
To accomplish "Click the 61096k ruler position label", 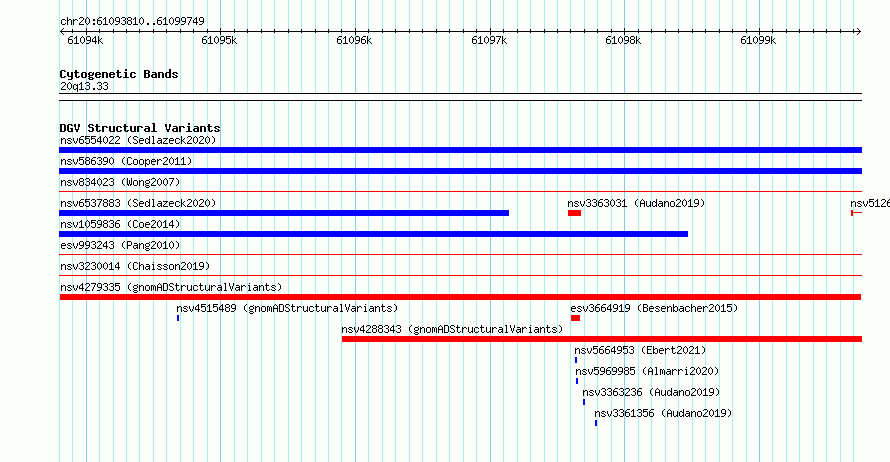I will pos(354,40).
